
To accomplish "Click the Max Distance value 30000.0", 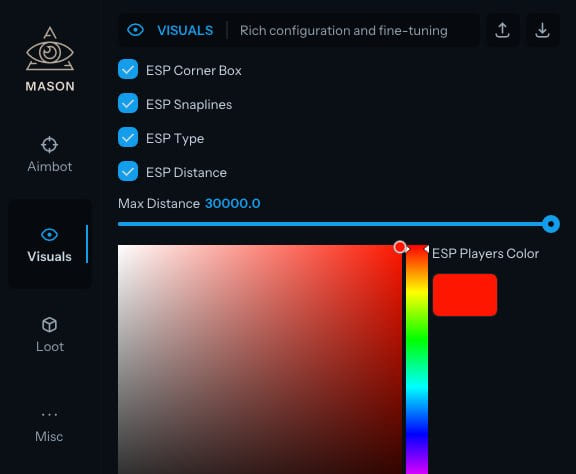I will (233, 204).
